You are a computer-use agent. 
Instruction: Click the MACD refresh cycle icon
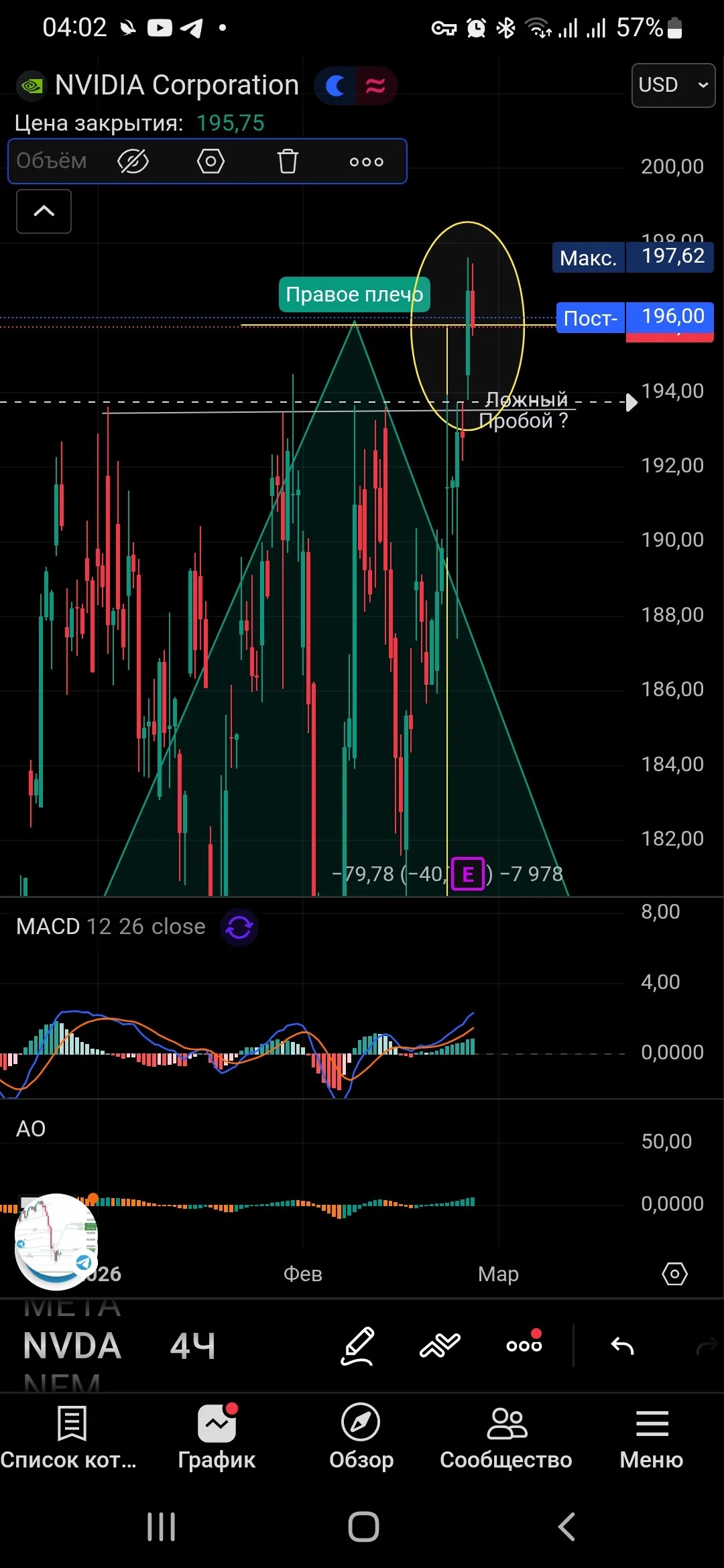(239, 927)
